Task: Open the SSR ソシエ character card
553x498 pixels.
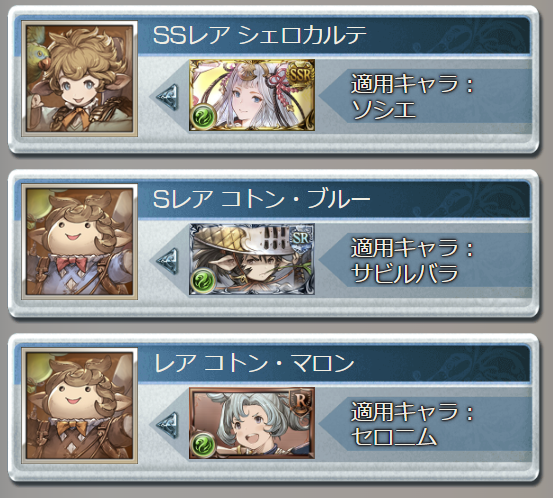Action: pos(252,95)
